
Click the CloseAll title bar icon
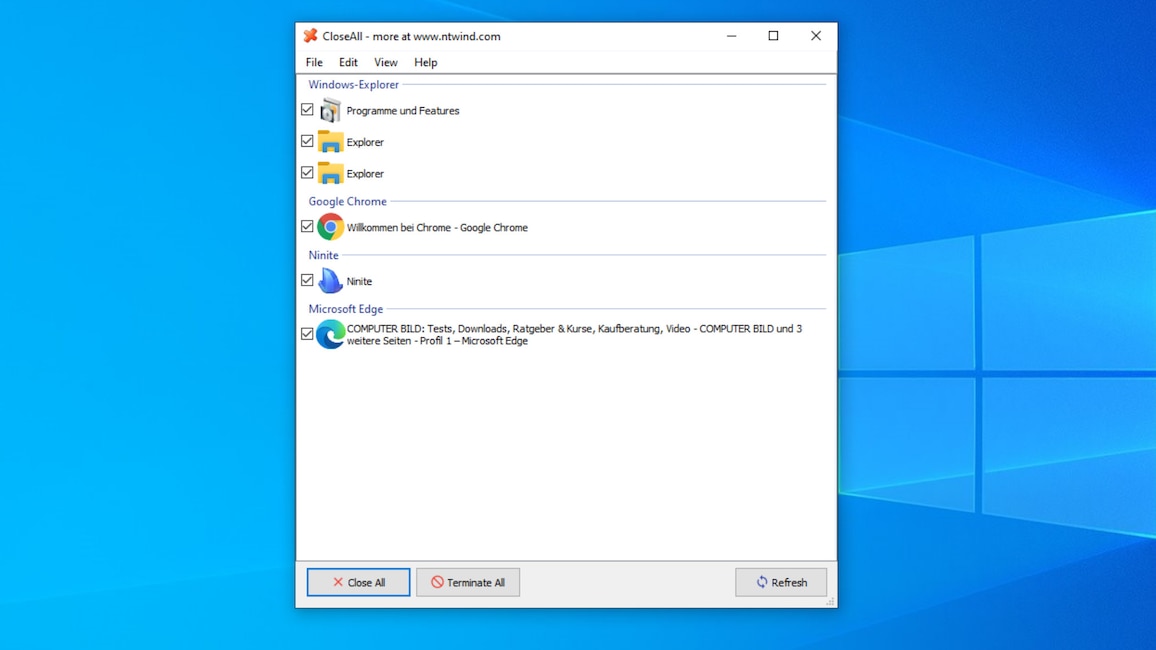coord(310,35)
